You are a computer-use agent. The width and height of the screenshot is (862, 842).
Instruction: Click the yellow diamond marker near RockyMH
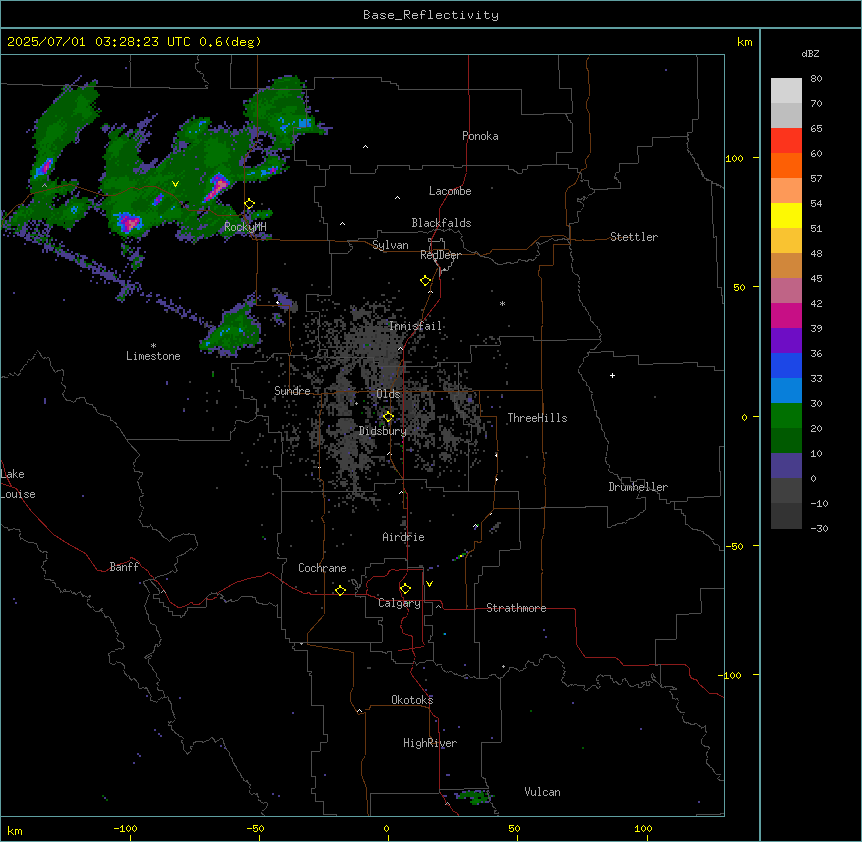[x=250, y=204]
